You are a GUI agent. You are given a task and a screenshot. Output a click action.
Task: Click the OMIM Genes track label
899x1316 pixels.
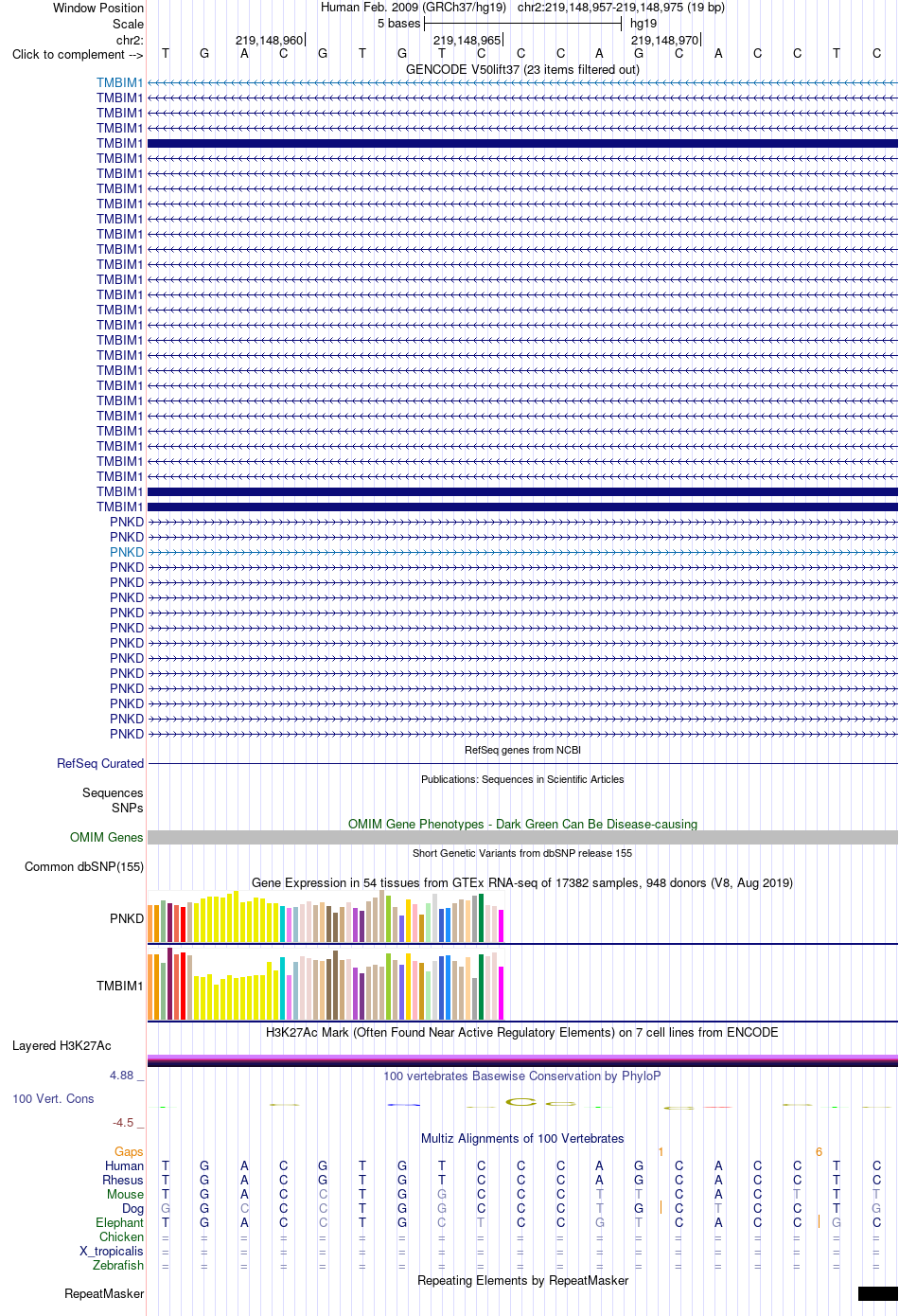click(x=107, y=837)
